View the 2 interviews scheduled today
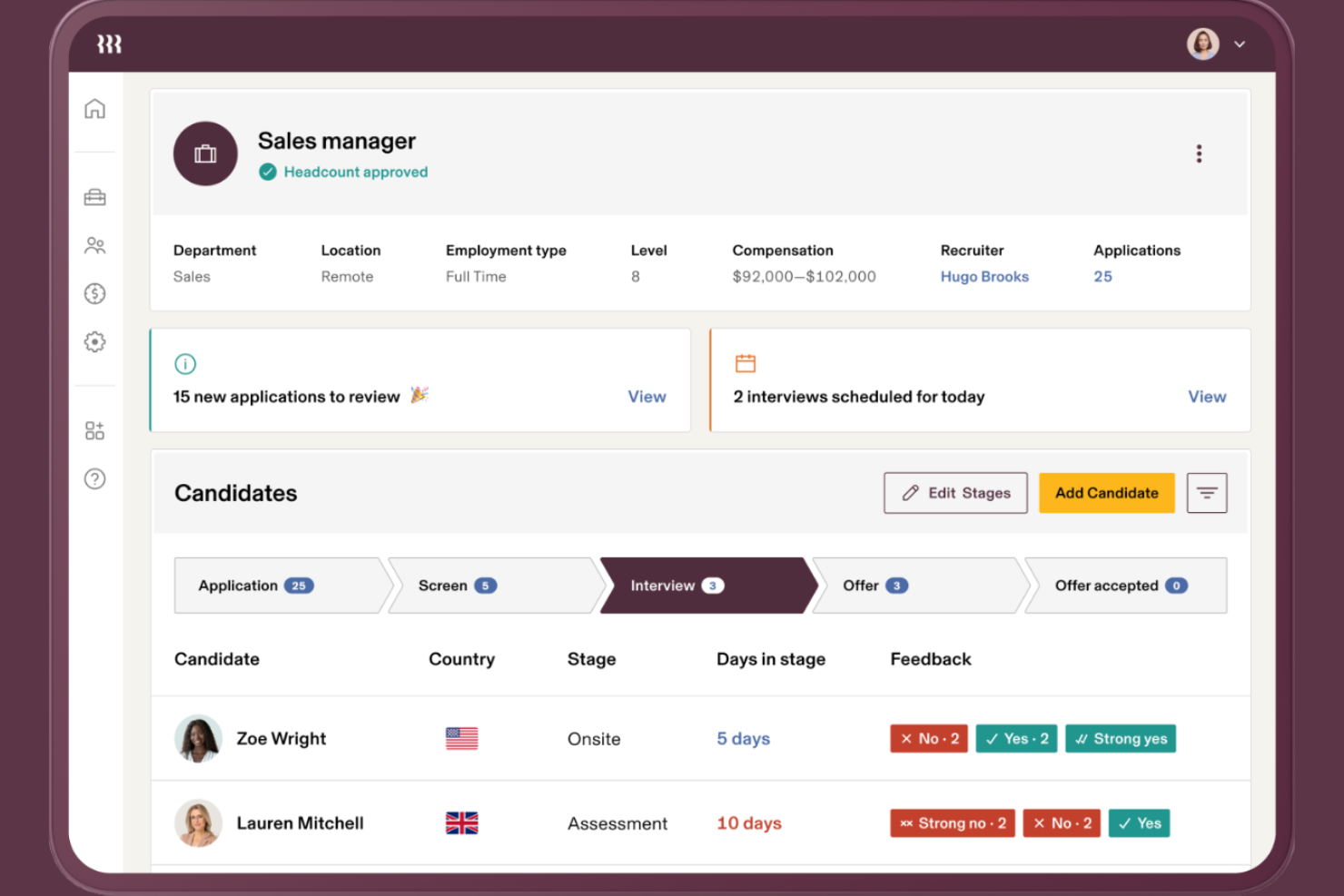 pyautogui.click(x=1207, y=397)
